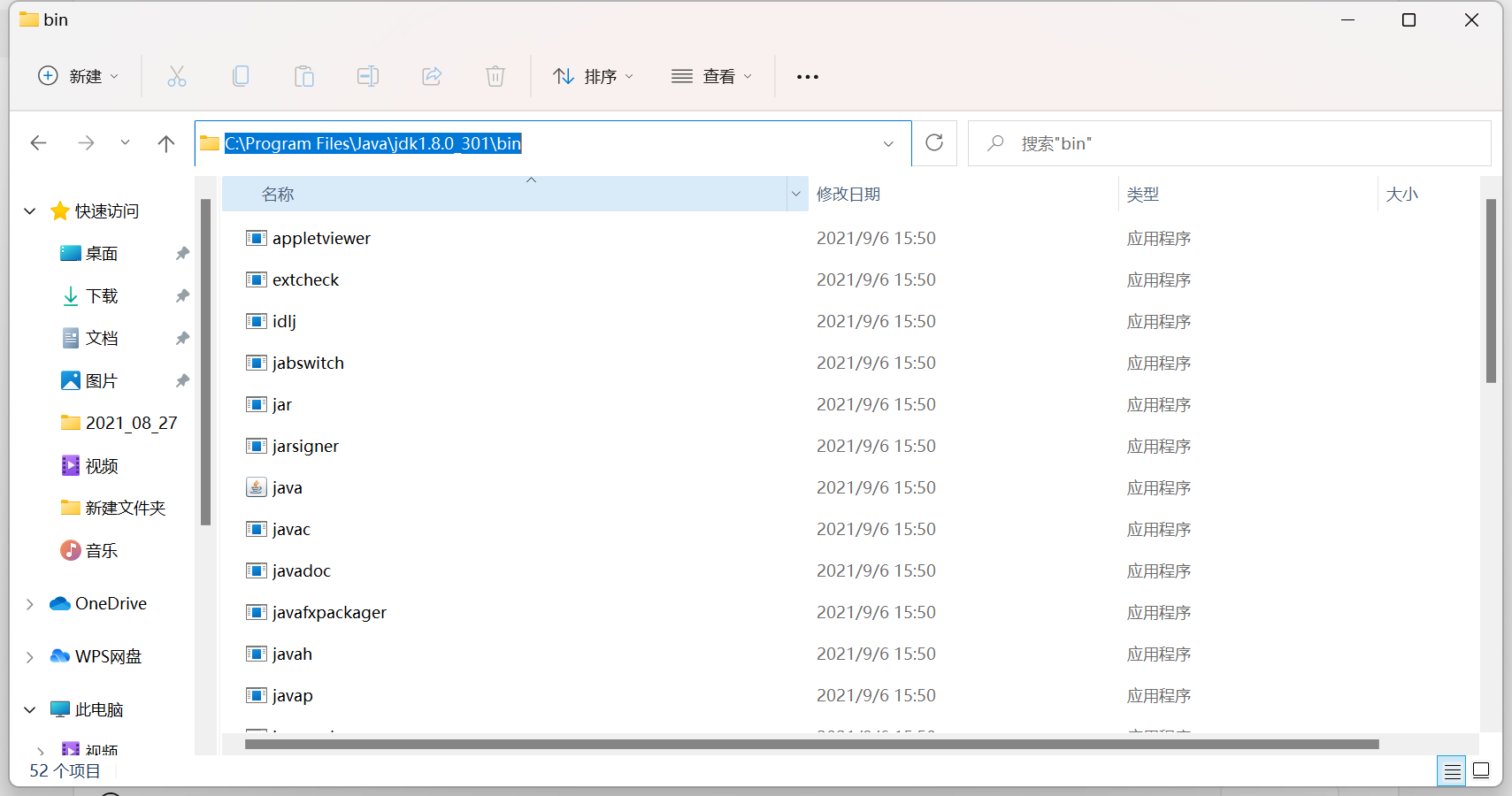1512x796 pixels.
Task: Click the pin icon beside 下载
Action: point(182,296)
